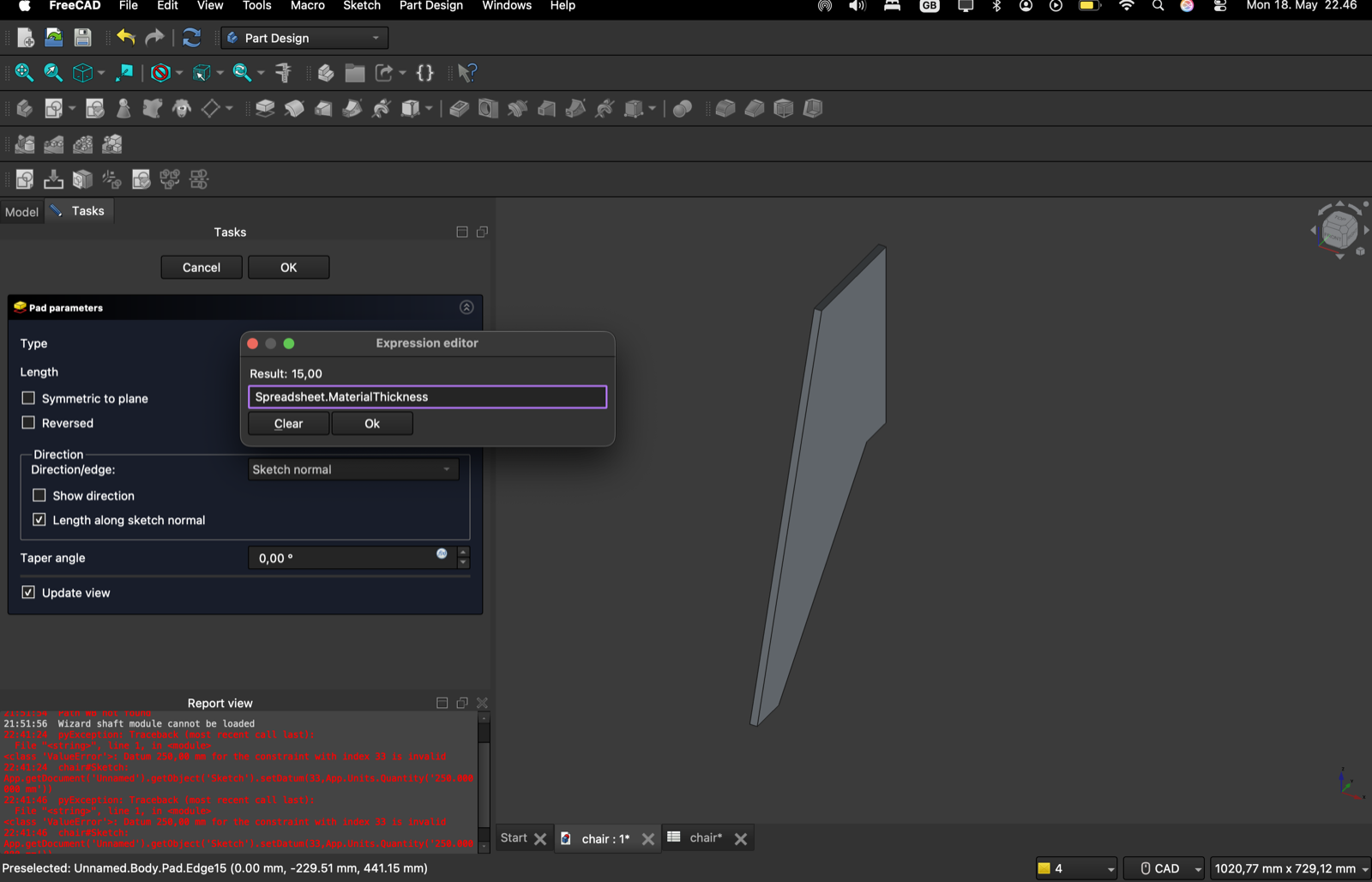
Task: Disable the Update view checkbox
Action: point(28,593)
